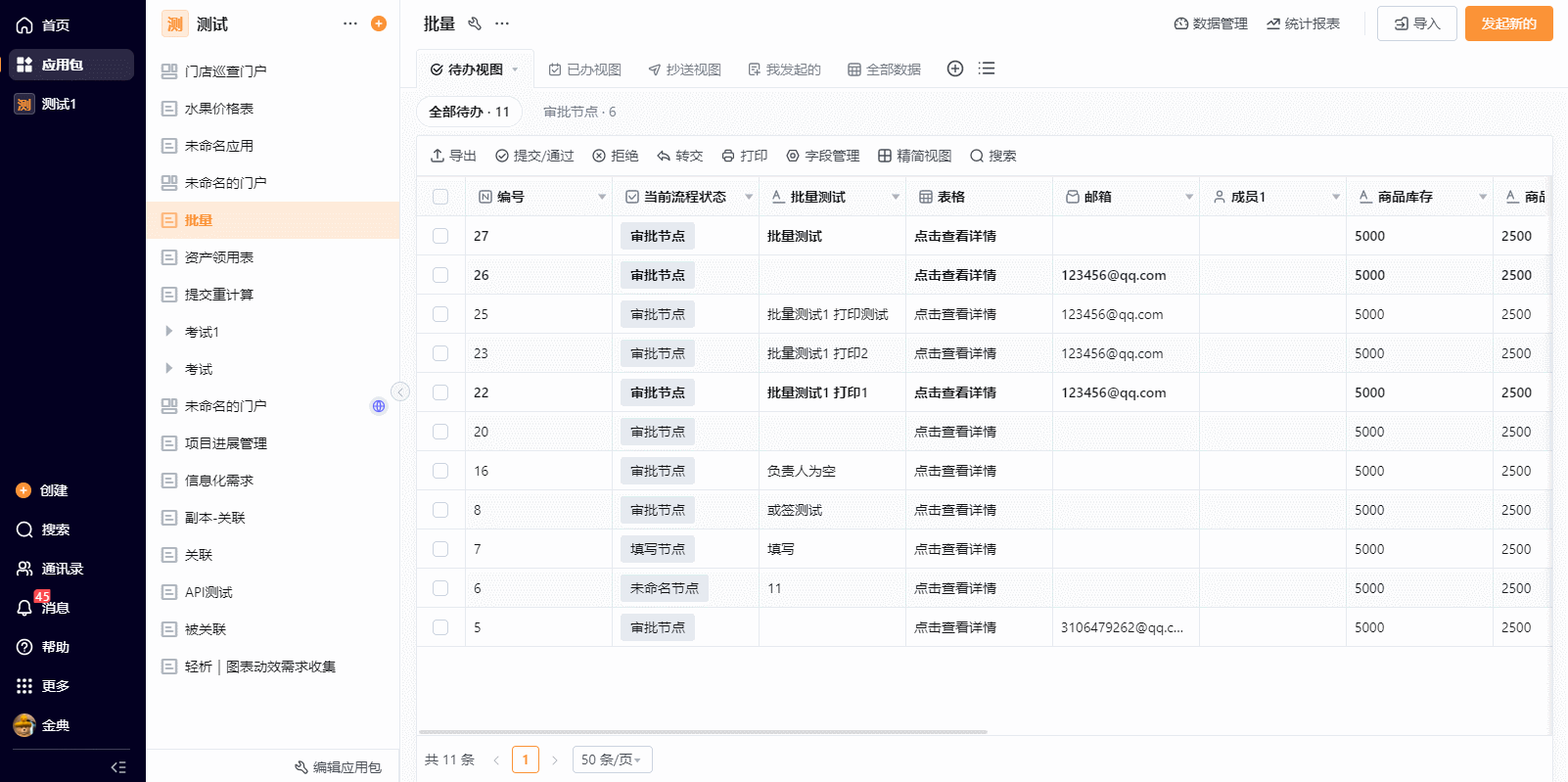The height and width of the screenshot is (782, 1568).
Task: Open 字段管理 field management
Action: point(823,156)
